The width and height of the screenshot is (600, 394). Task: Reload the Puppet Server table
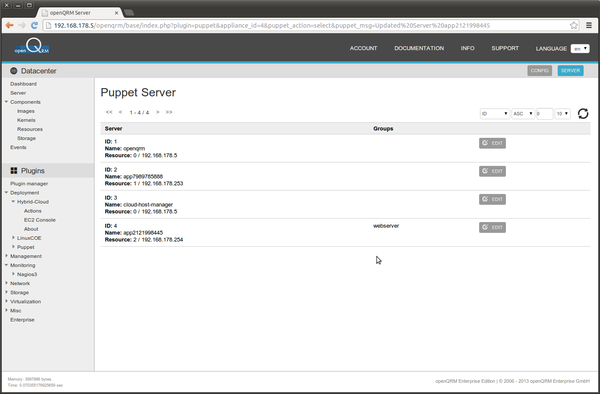tap(583, 114)
